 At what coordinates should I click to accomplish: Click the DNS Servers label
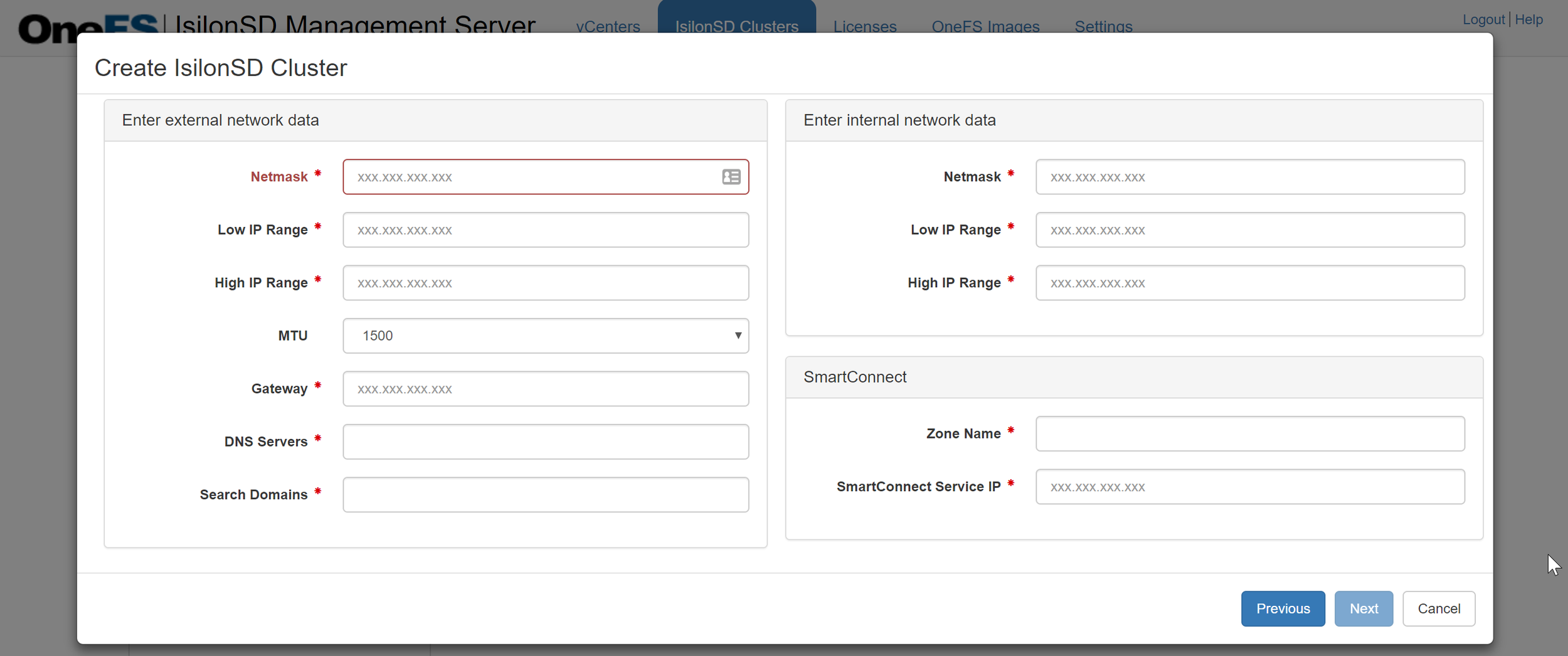click(x=266, y=442)
